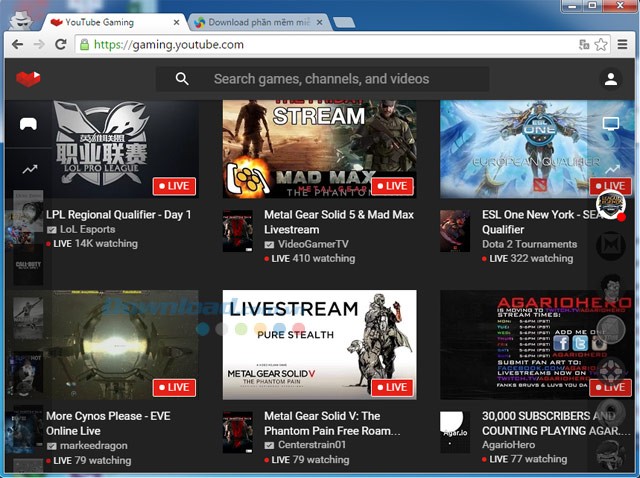The image size is (640, 478).
Task: Minimize the Chrome window
Action: (x=573, y=6)
